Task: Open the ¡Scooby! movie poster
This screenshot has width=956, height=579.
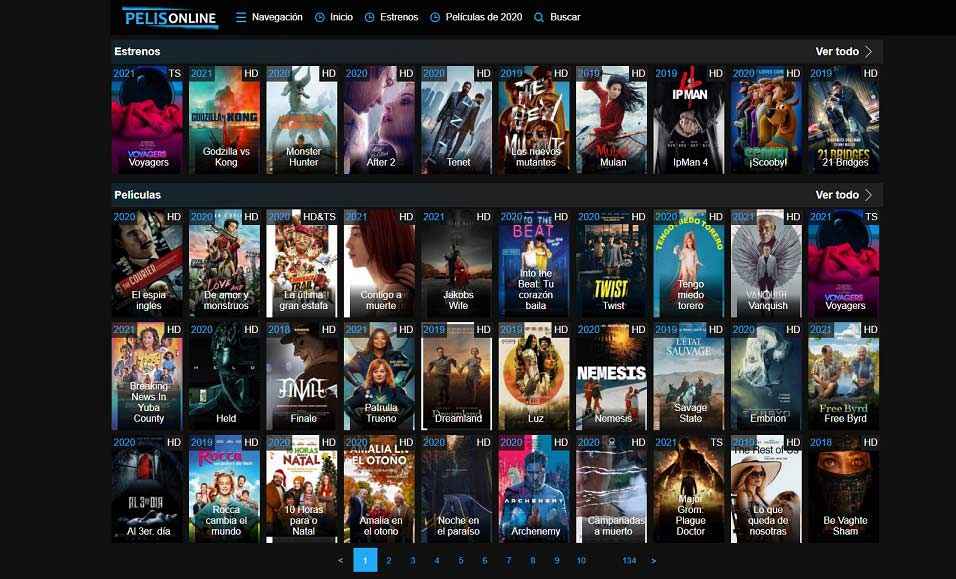Action: [767, 119]
